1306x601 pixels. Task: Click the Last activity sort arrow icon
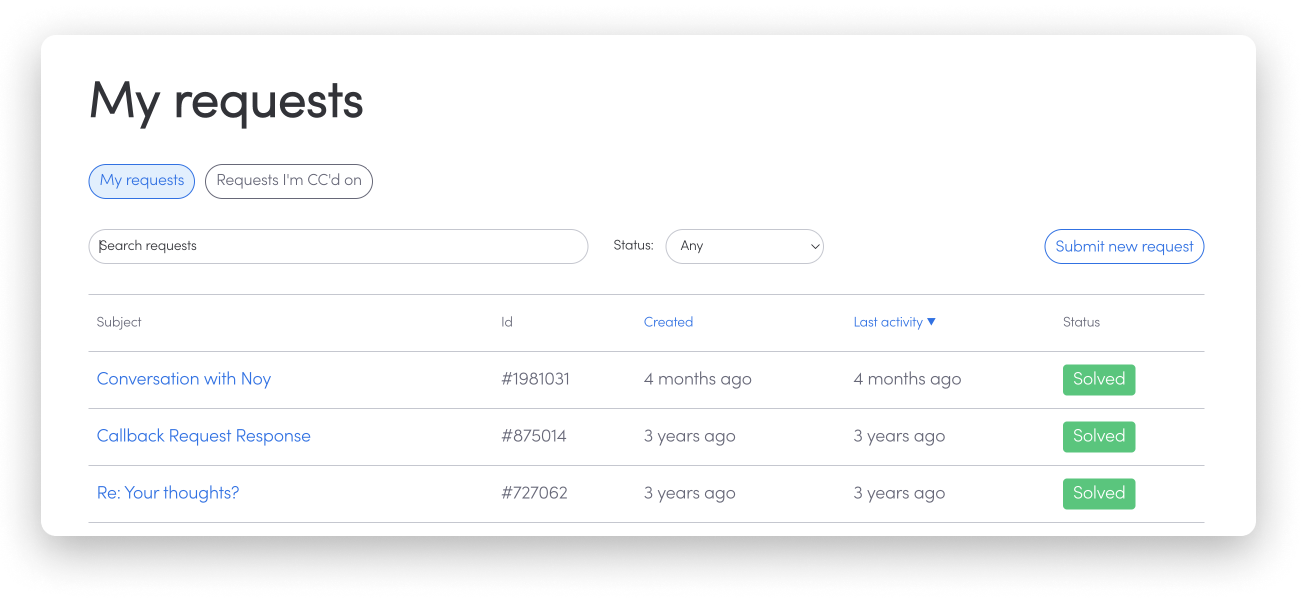tap(931, 322)
